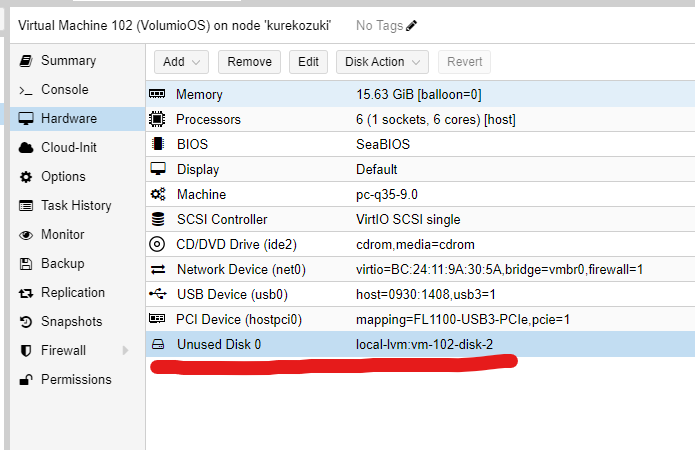Click value host=0930:1408,usb3=1
This screenshot has width=695, height=450.
426,294
